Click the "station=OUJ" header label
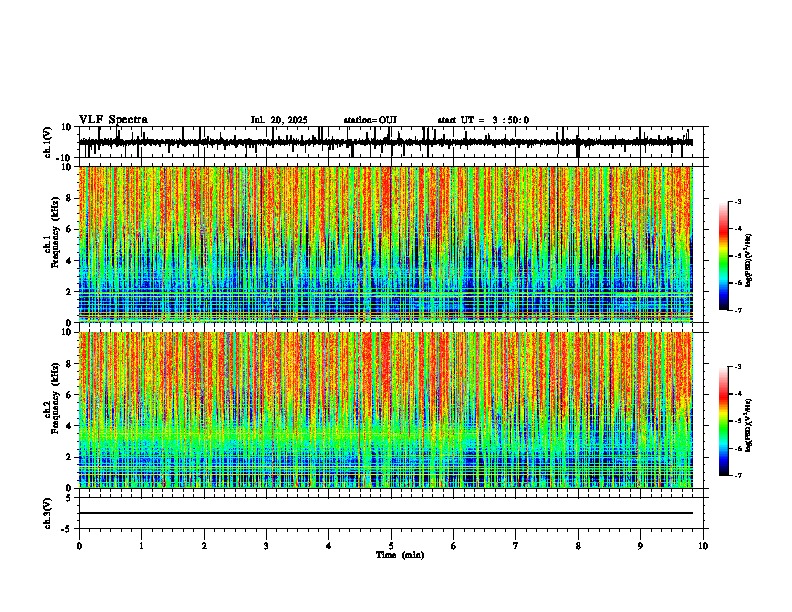Screen dimensions: 792x612 pos(370,120)
